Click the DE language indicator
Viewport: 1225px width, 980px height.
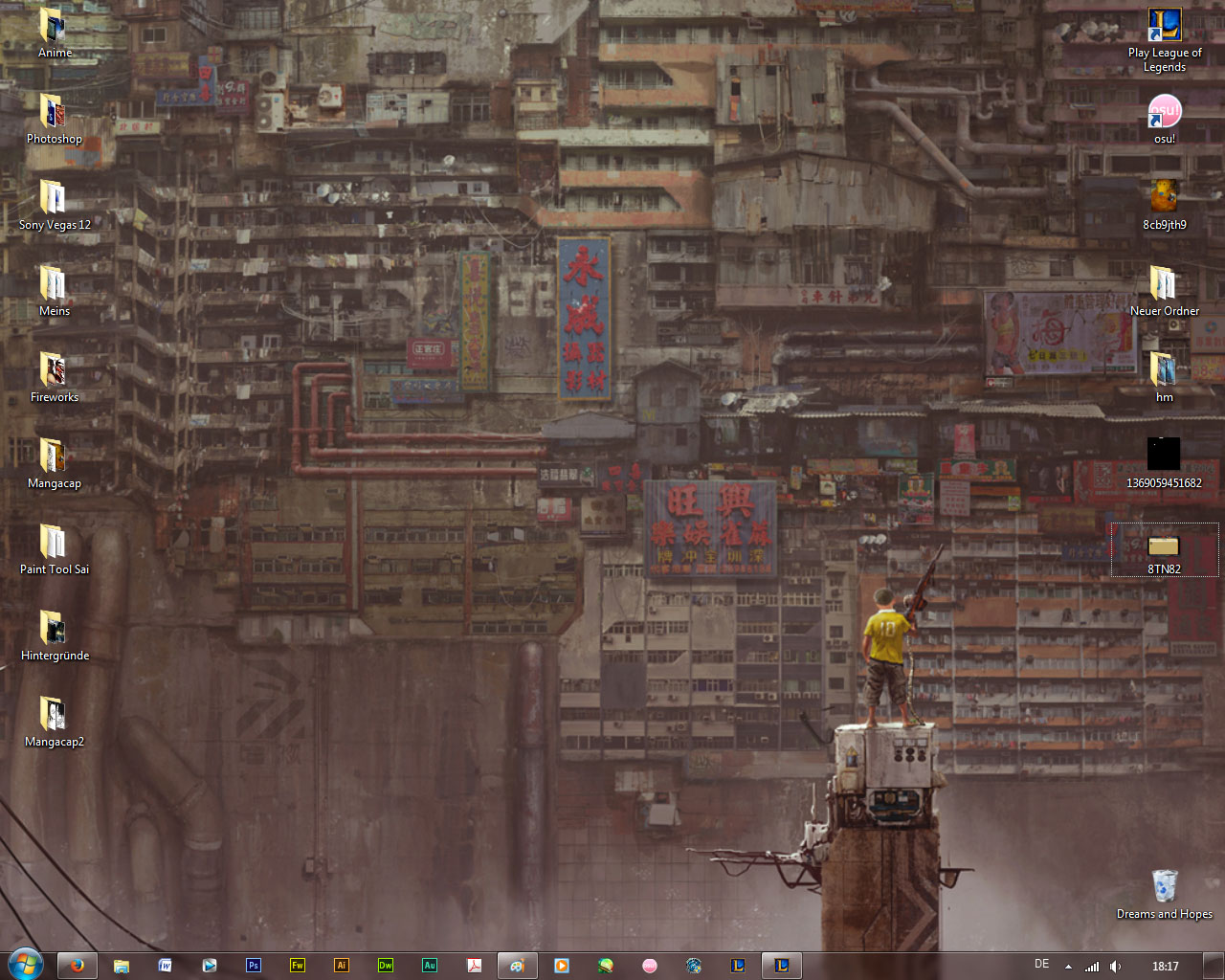click(x=1042, y=964)
